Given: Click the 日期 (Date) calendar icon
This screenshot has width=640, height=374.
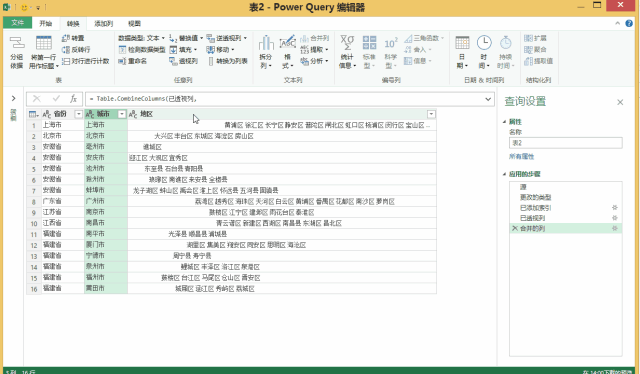Looking at the screenshot, I should pos(462,43).
